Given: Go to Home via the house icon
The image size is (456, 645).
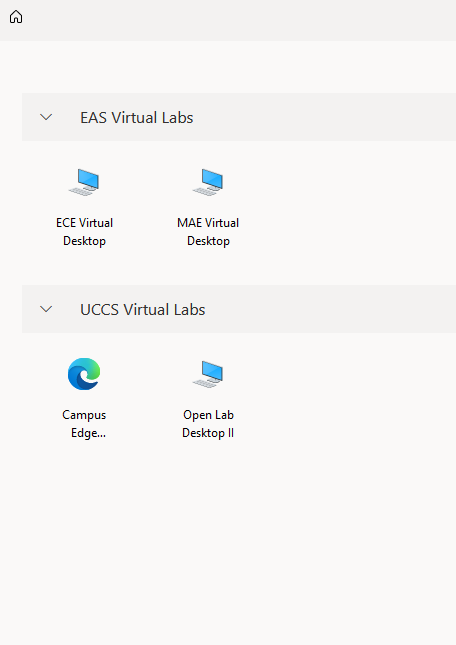Looking at the screenshot, I should [x=16, y=17].
